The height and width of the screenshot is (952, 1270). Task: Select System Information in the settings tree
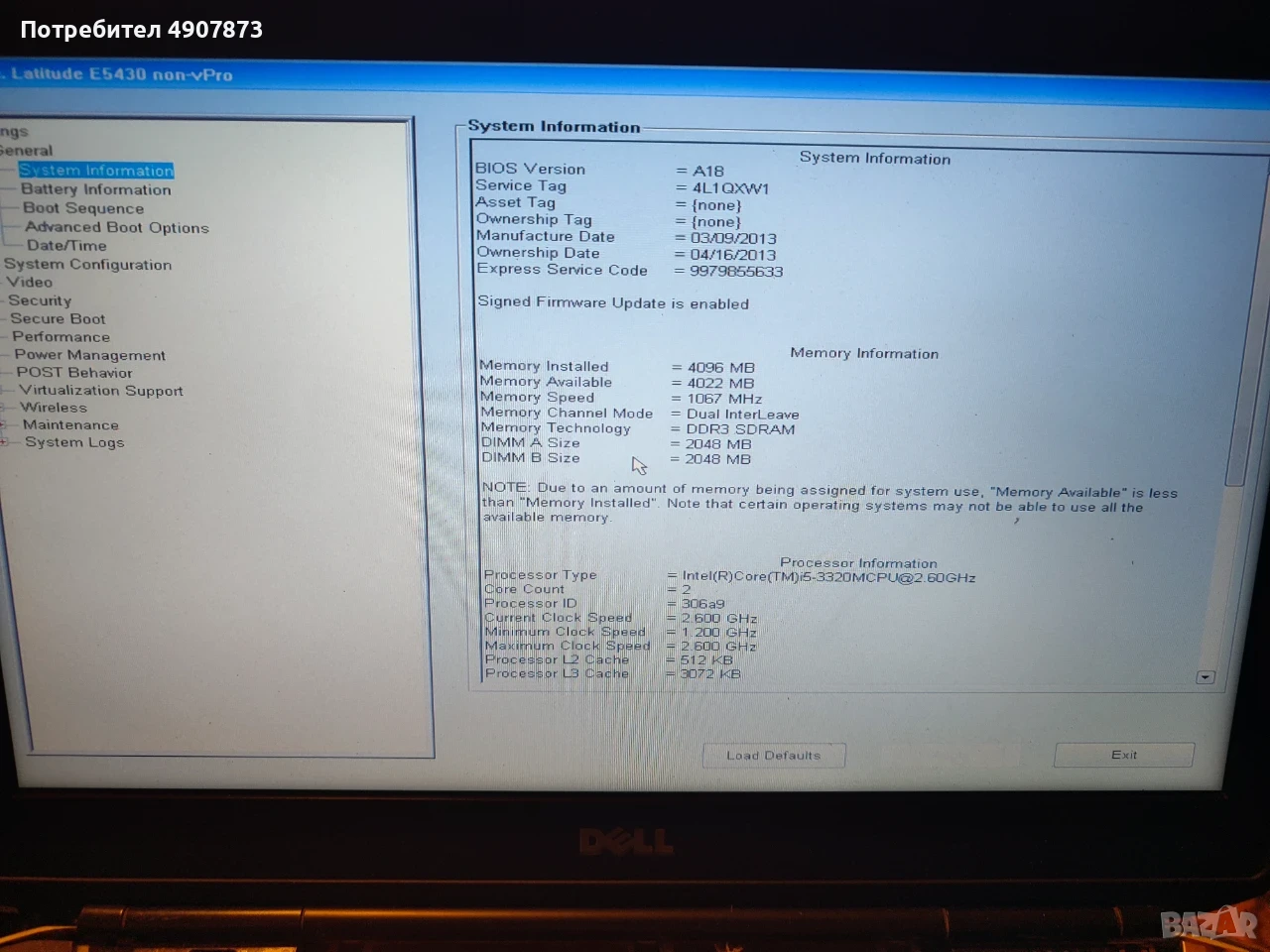[96, 171]
